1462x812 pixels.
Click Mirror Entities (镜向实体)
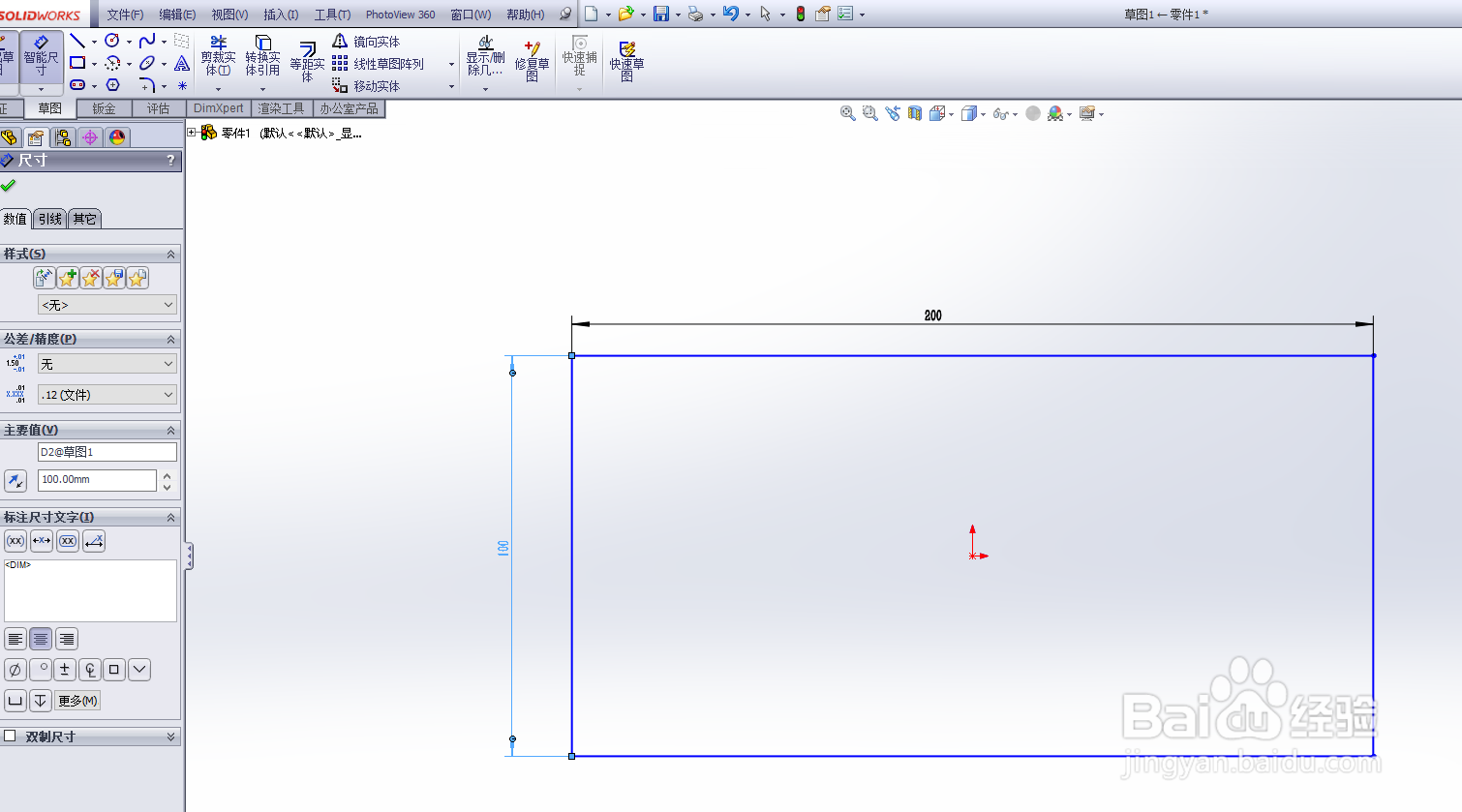click(x=366, y=41)
